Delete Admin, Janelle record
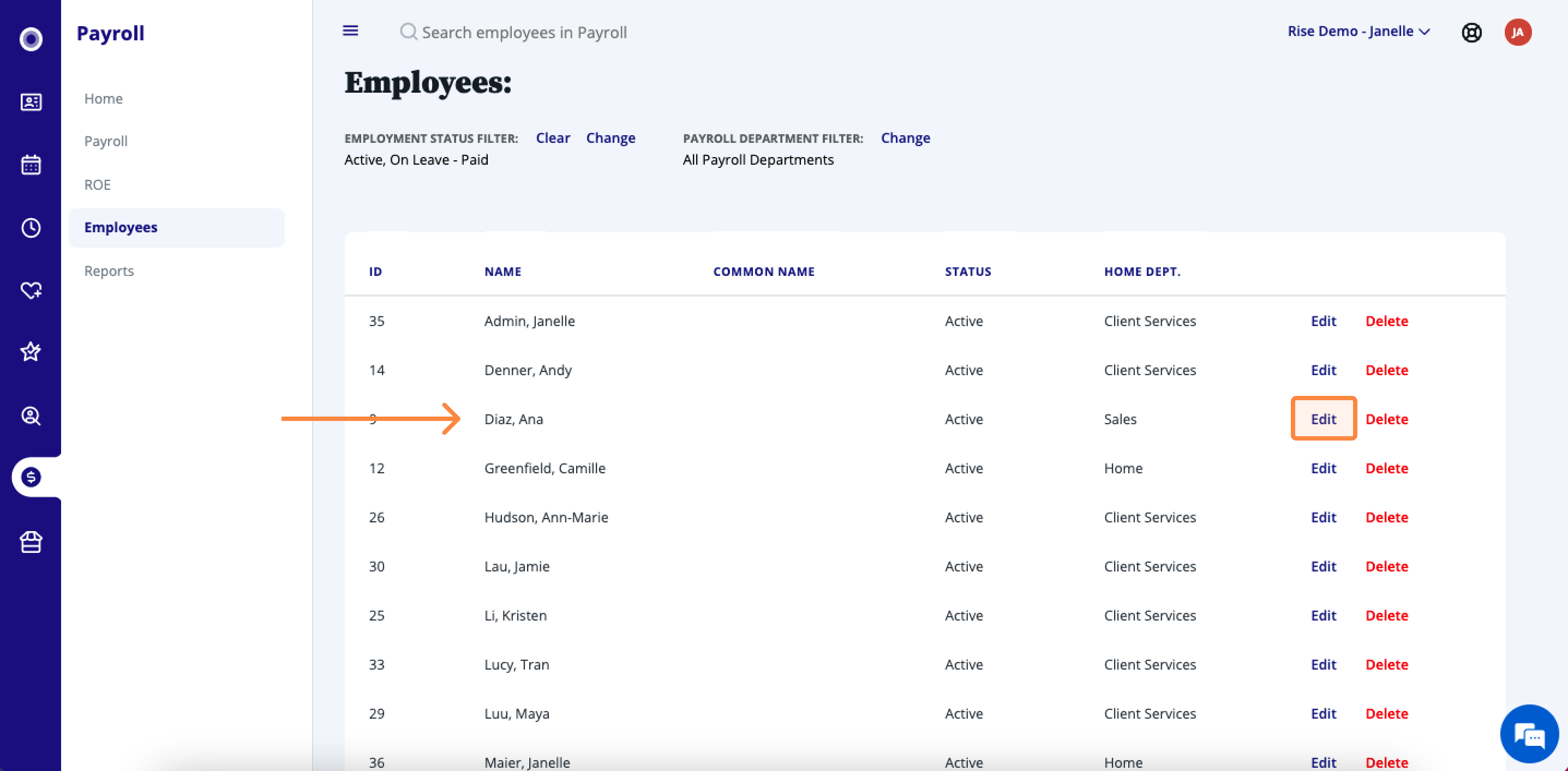Image resolution: width=1568 pixels, height=771 pixels. [1387, 321]
